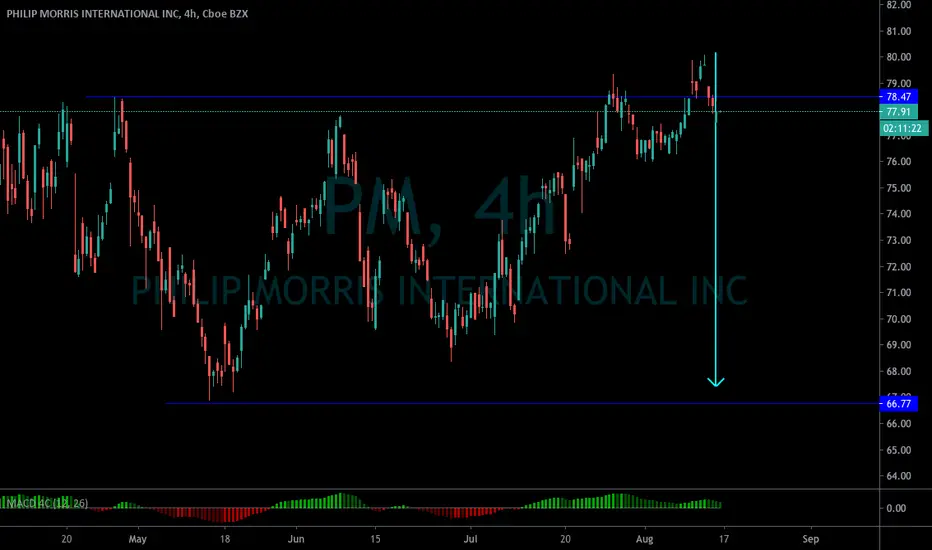The width and height of the screenshot is (932, 550).
Task: Click the Sep label on time axis
Action: pos(810,539)
